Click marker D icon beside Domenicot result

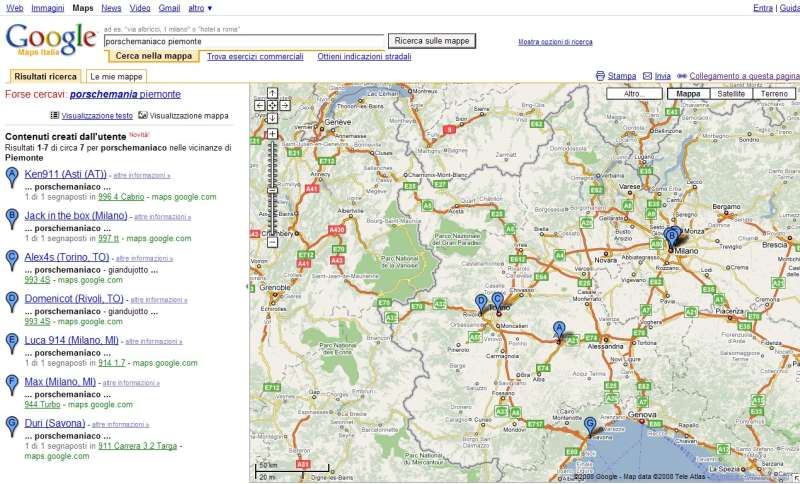click(12, 302)
